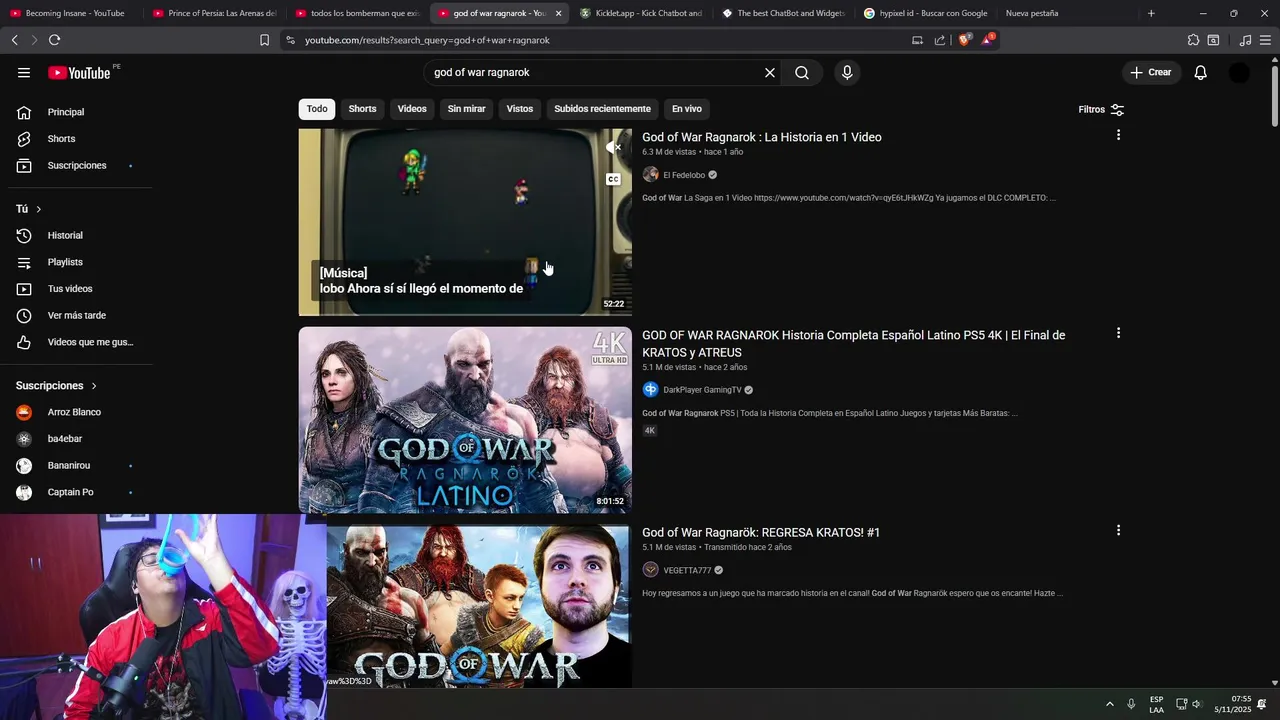Select the Subidos recientemente filter chip

602,109
